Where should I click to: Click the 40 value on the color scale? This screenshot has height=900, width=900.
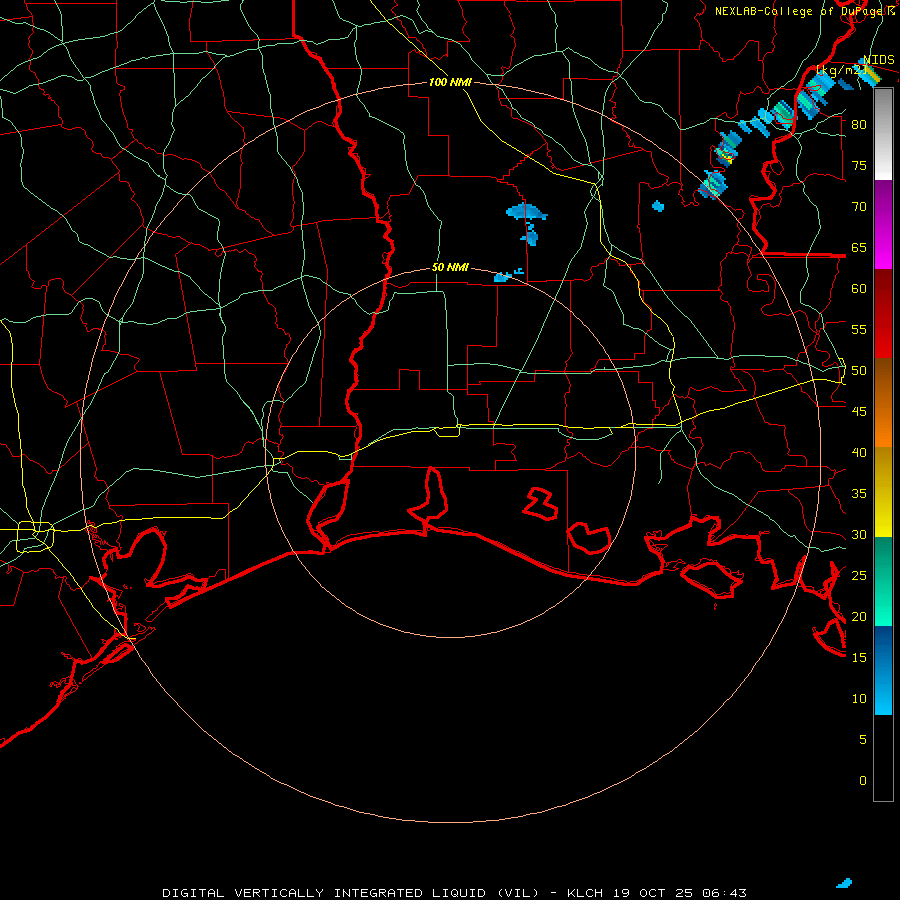859,452
